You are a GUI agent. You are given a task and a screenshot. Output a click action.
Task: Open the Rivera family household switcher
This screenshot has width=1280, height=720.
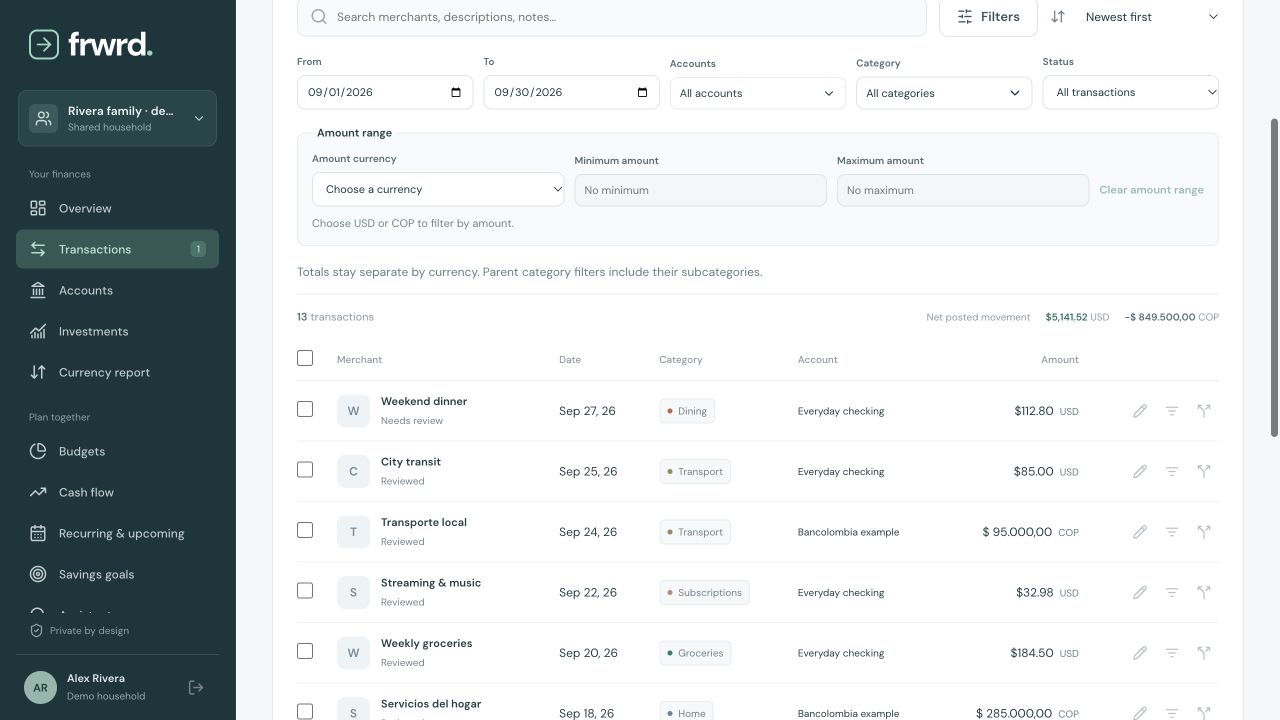pos(117,118)
